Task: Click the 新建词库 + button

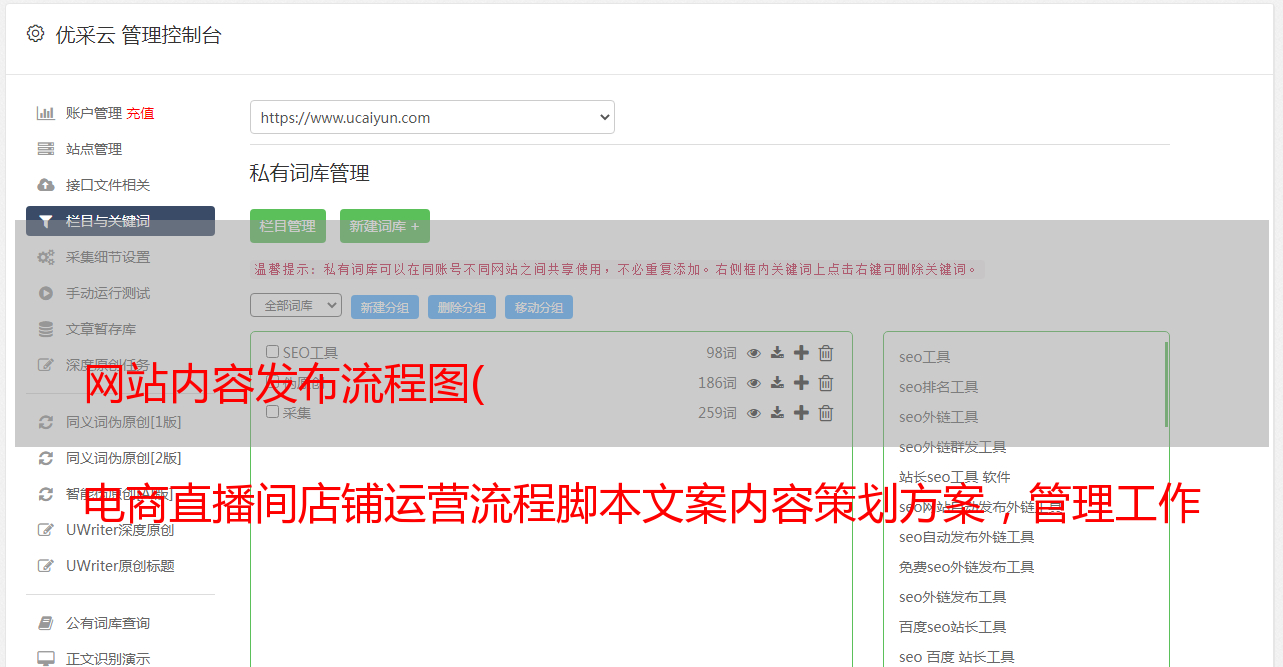Action: pyautogui.click(x=385, y=226)
